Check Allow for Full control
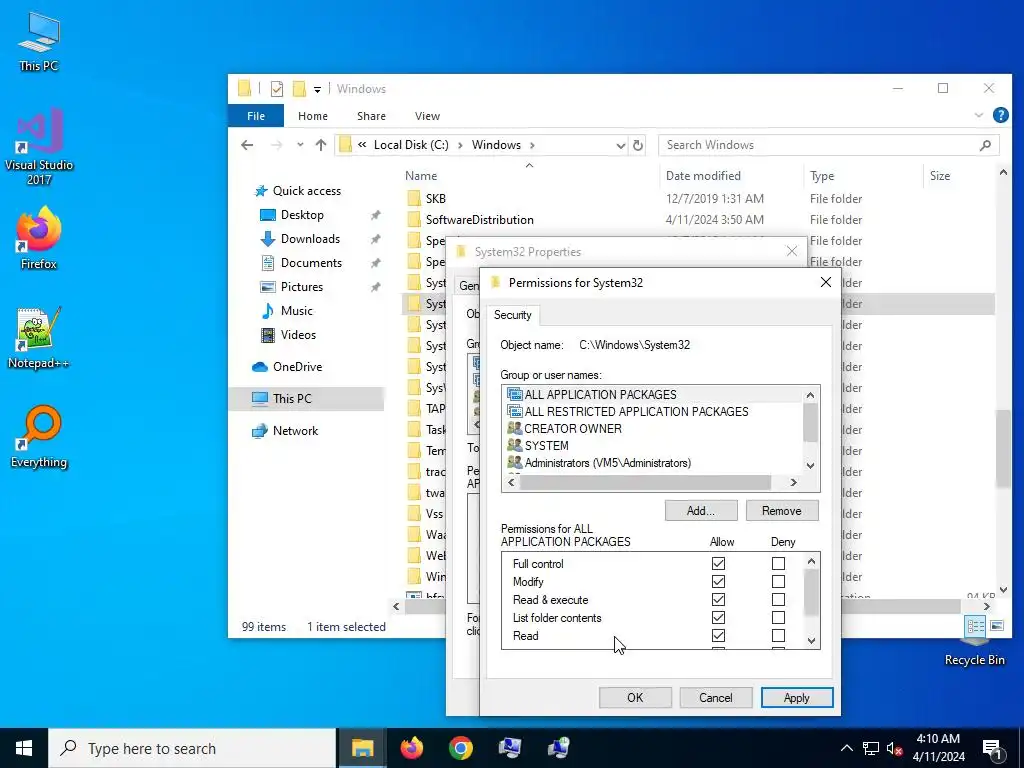Image resolution: width=1024 pixels, height=768 pixels. pyautogui.click(x=718, y=563)
